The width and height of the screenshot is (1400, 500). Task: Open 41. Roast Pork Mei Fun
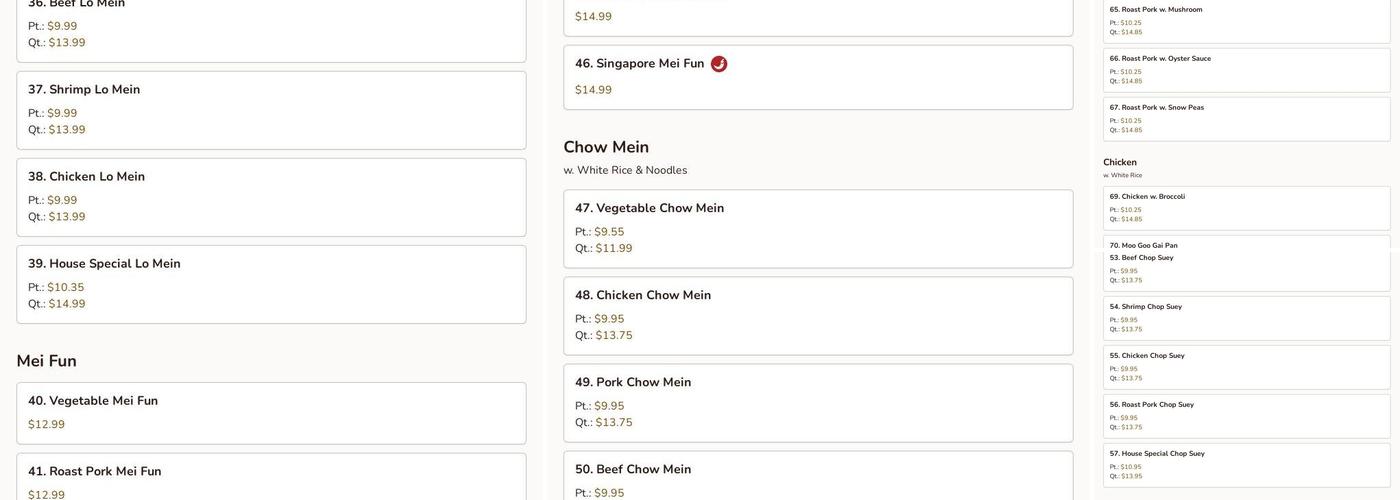point(95,472)
